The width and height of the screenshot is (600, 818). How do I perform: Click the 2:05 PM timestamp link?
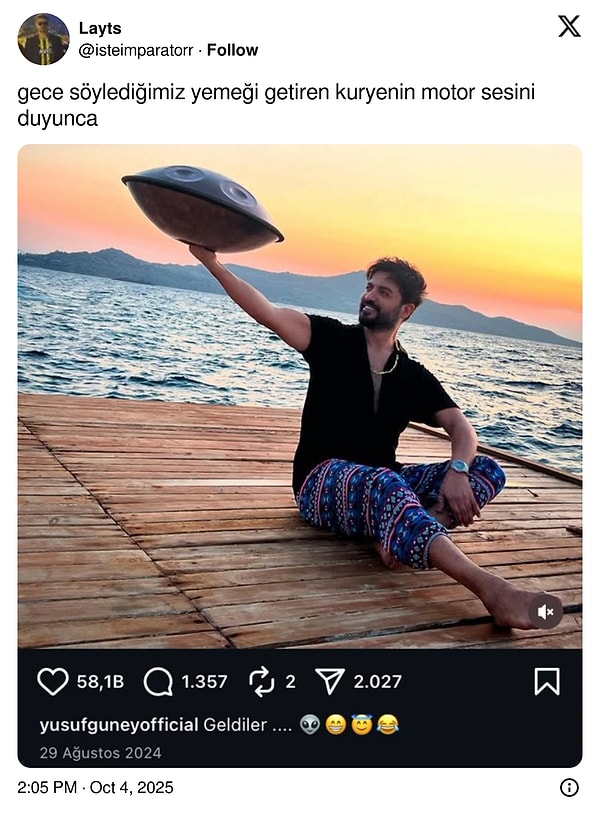(x=45, y=789)
